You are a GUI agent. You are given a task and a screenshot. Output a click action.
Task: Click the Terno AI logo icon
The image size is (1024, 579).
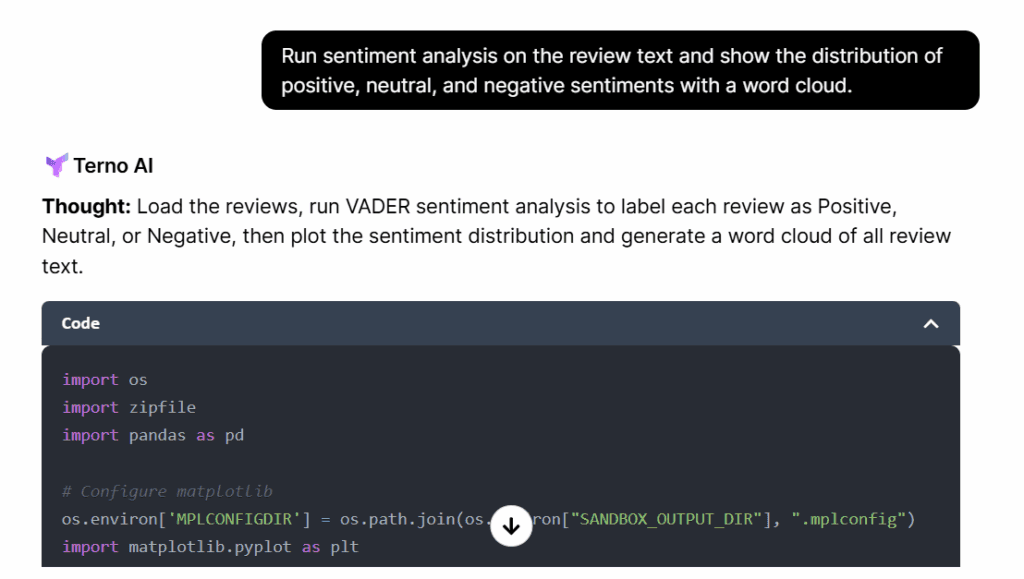point(57,165)
